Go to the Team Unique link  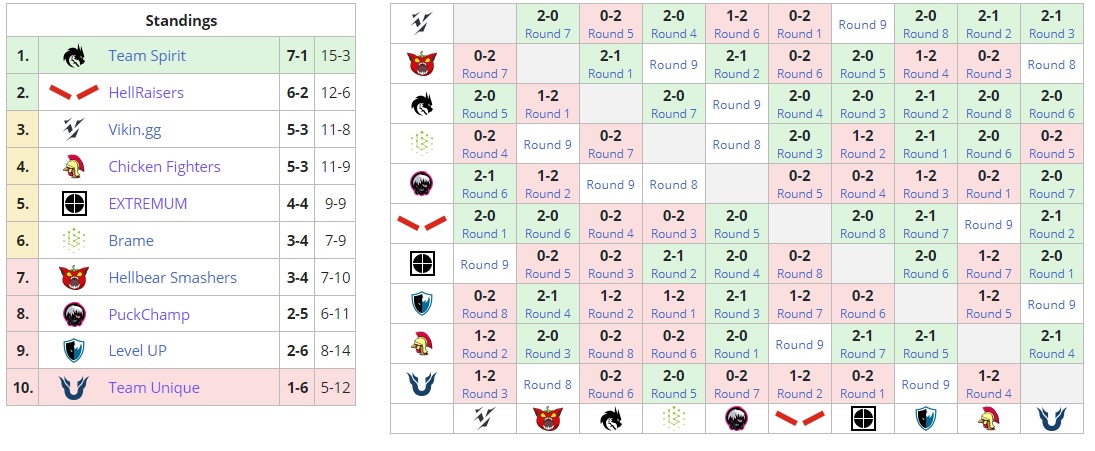point(154,388)
